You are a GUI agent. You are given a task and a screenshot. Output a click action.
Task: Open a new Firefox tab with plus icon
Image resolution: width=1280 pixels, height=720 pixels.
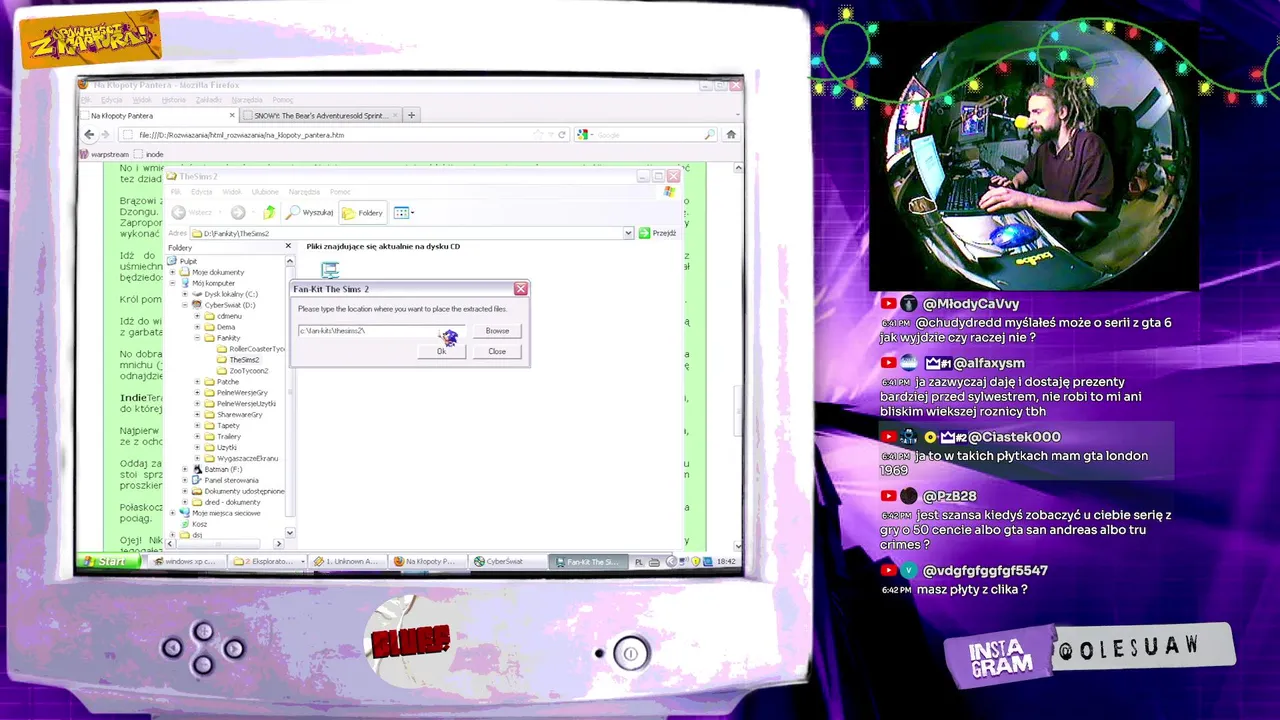tap(411, 116)
